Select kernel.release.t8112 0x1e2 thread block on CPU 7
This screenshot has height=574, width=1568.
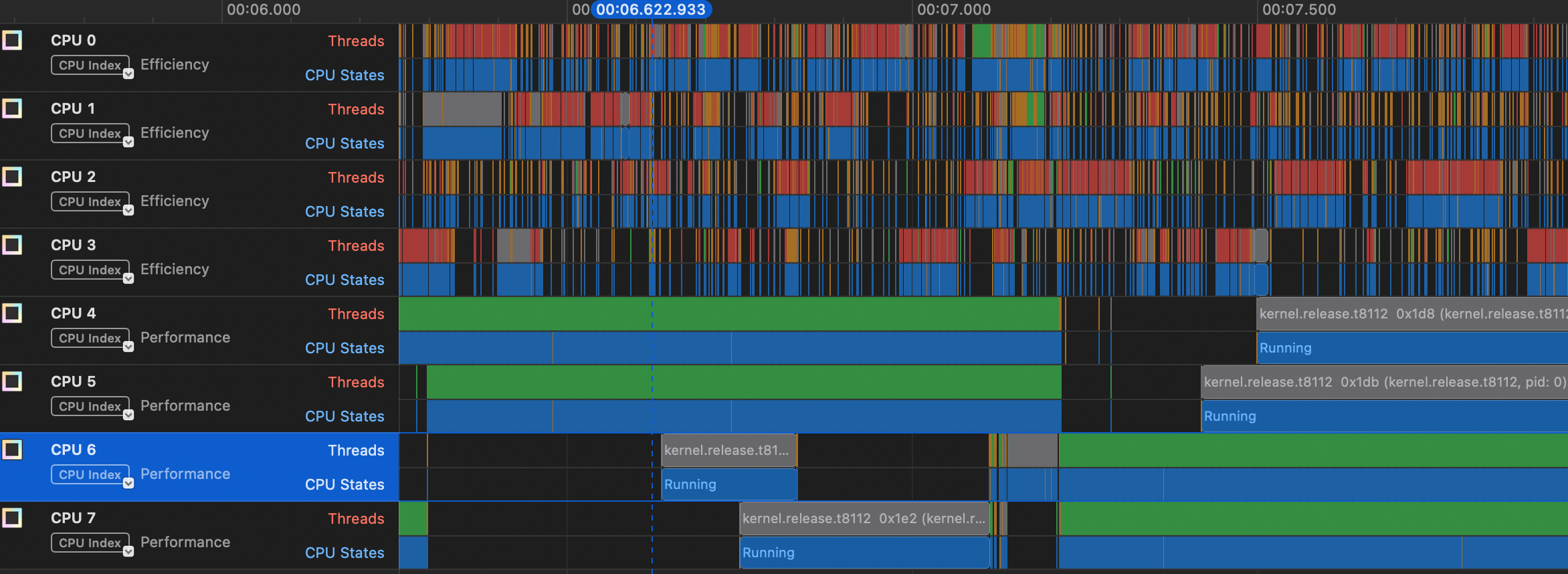(x=863, y=518)
